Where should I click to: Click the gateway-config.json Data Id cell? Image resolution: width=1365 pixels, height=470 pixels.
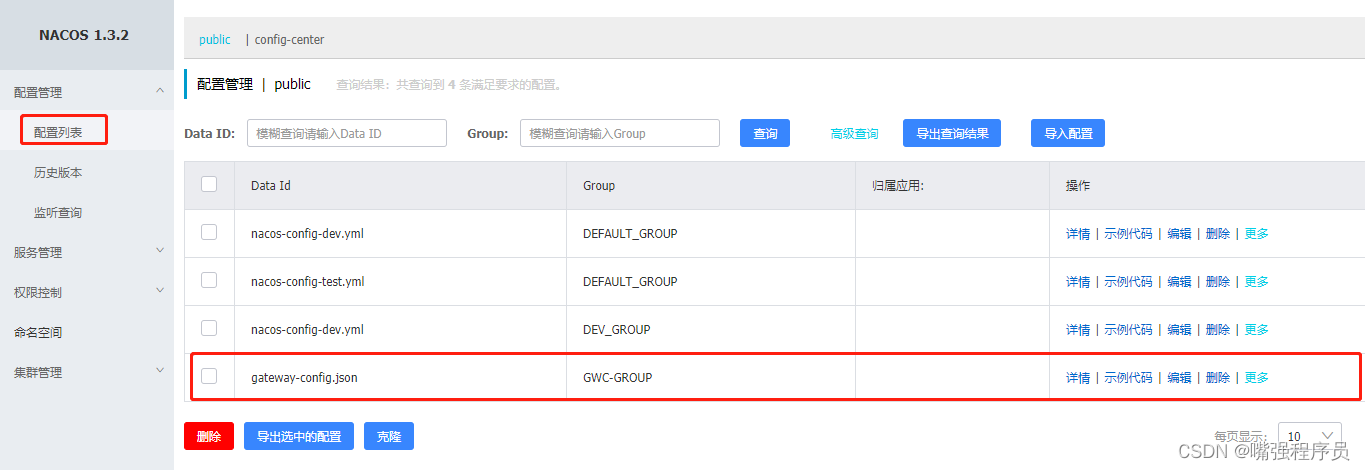coord(401,377)
